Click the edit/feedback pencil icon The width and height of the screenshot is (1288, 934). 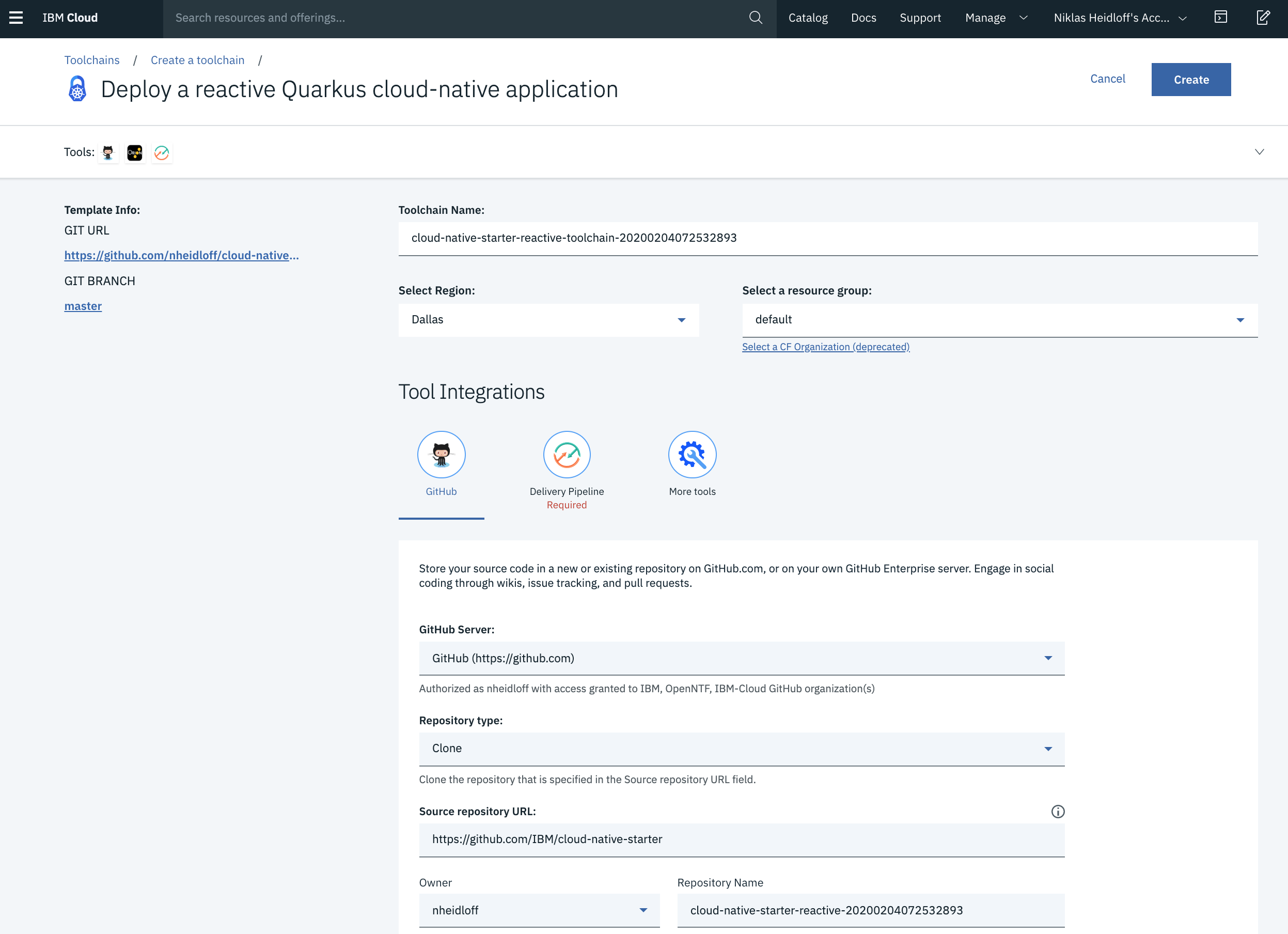[1263, 18]
